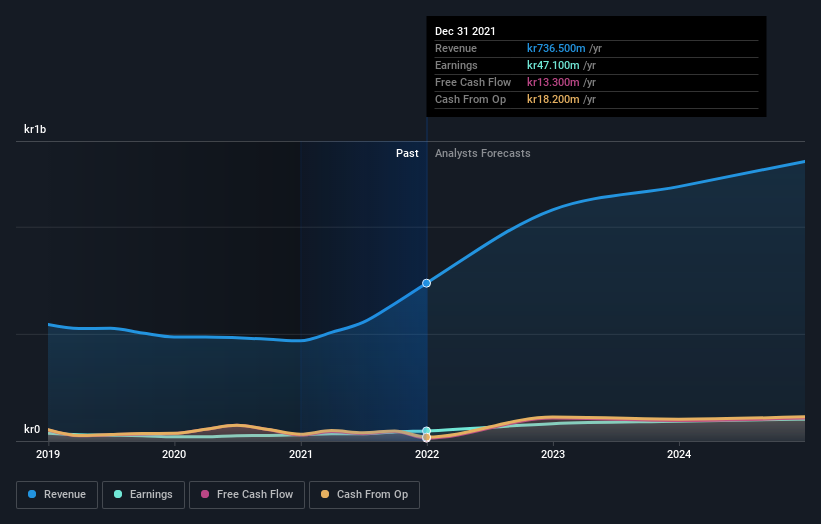Toggle the Earnings series legend button

(143, 495)
